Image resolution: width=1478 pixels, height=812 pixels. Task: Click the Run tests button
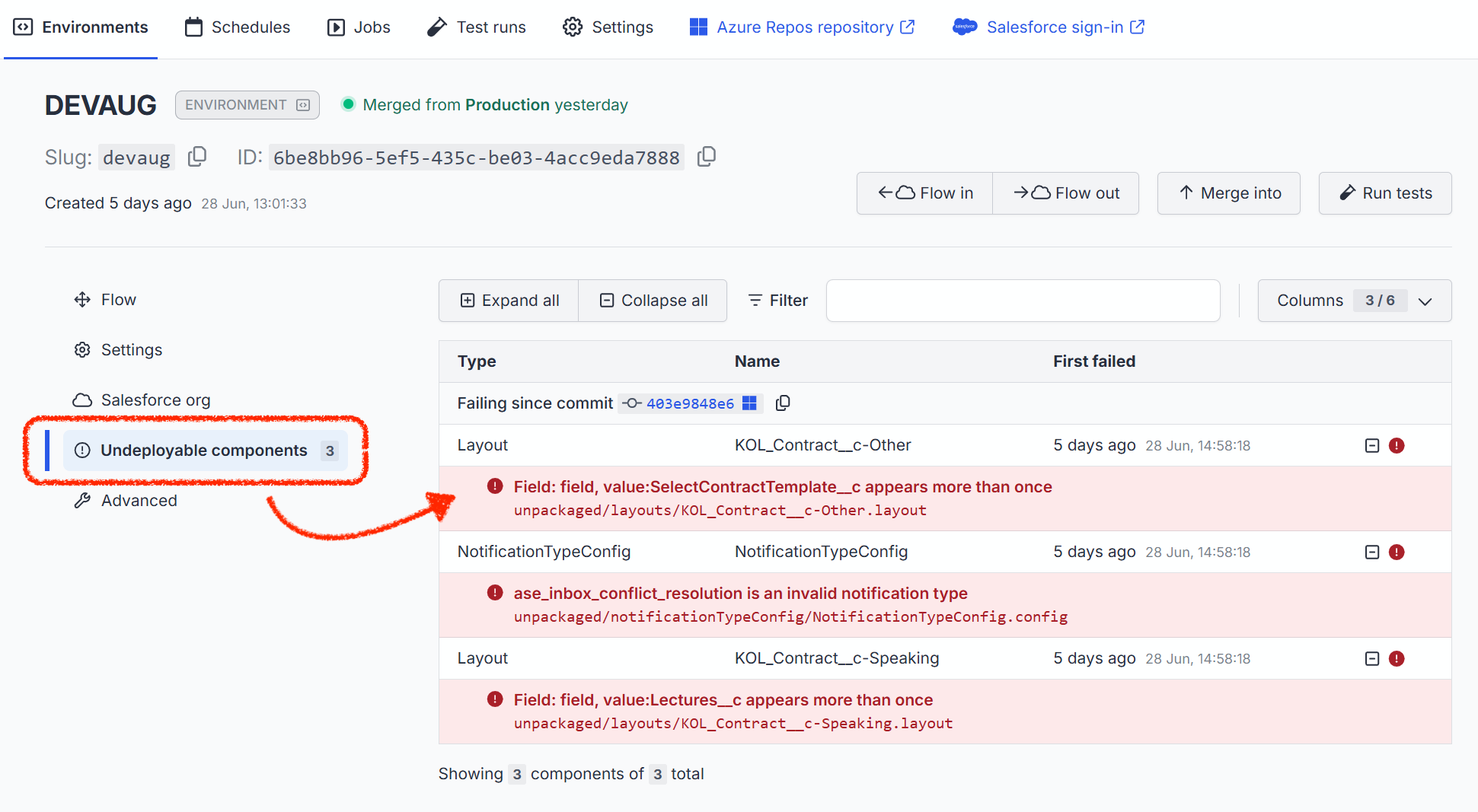click(x=1385, y=193)
